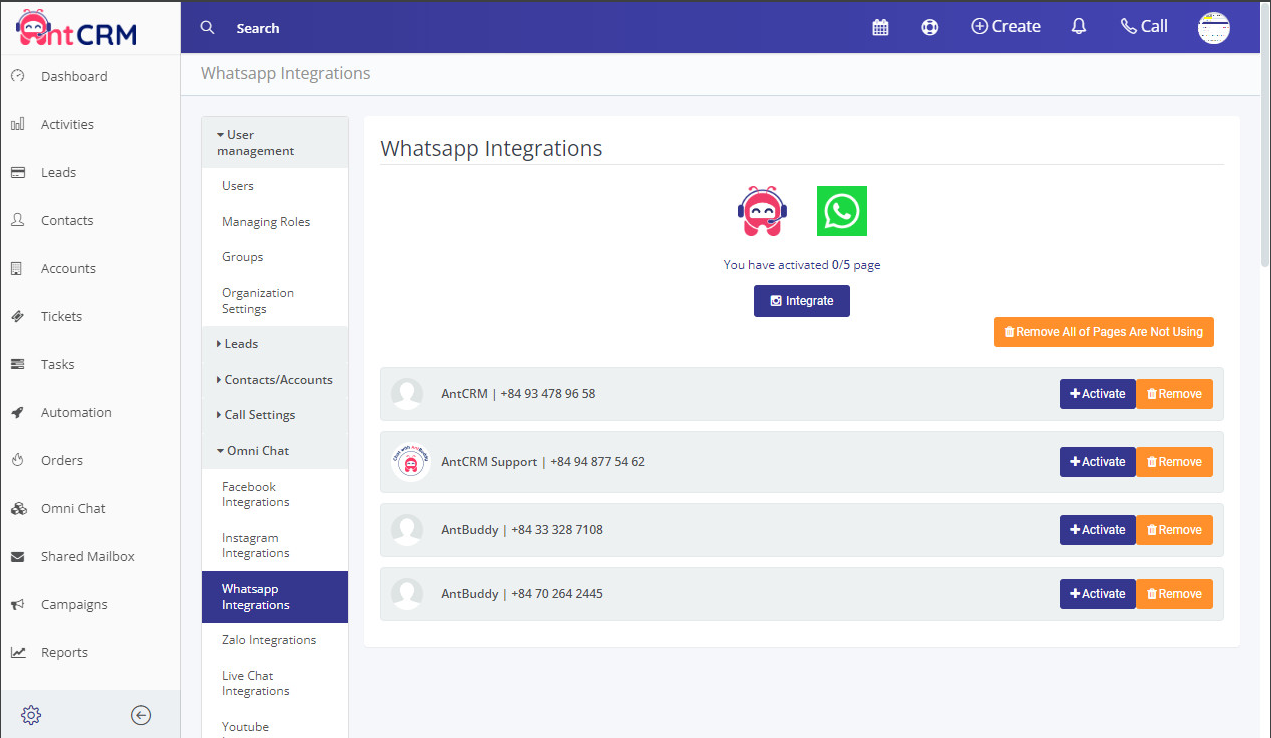Screen dimensions: 1271x738
Task: Click the Omni Chat icon in sidebar
Action: [x=18, y=508]
